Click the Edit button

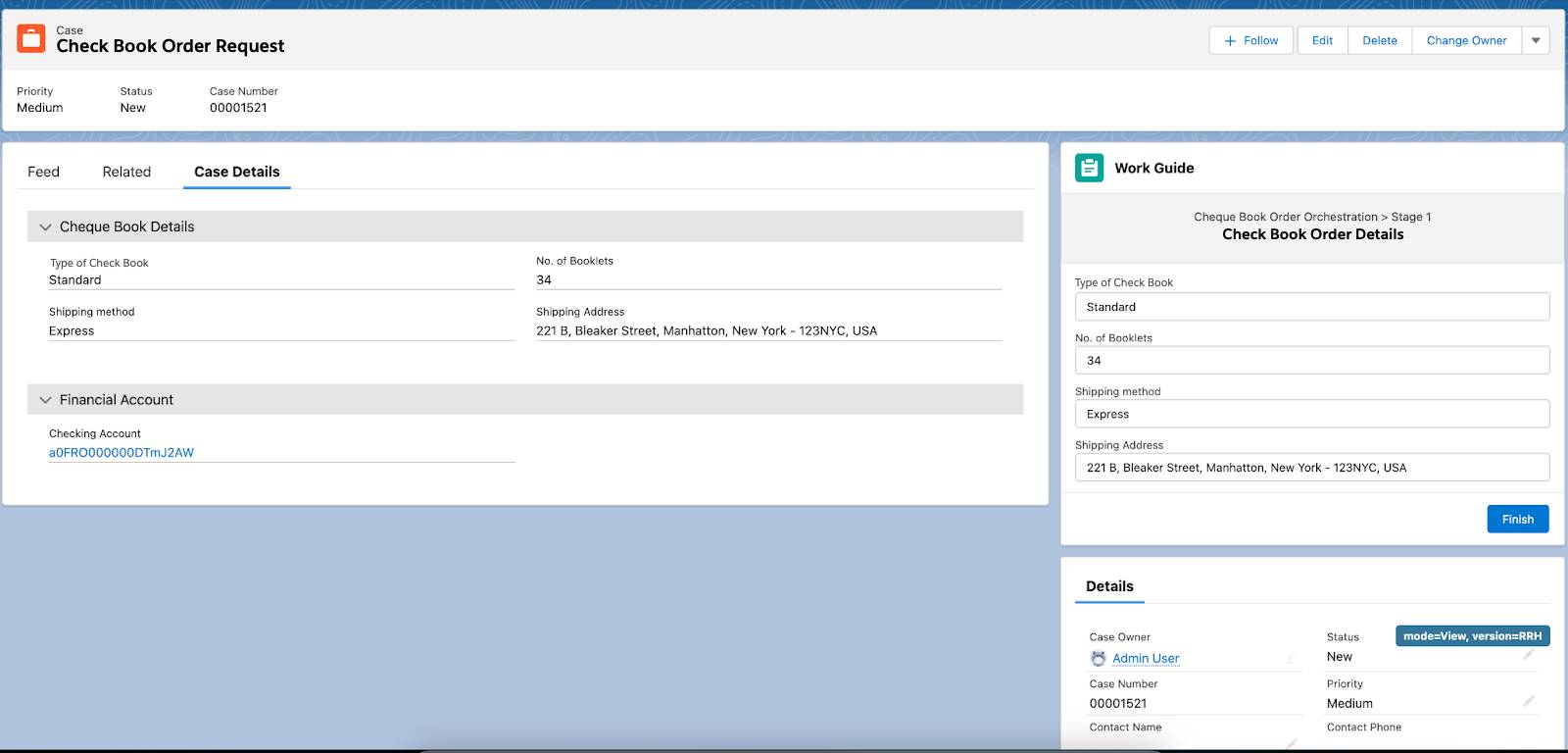[1322, 40]
